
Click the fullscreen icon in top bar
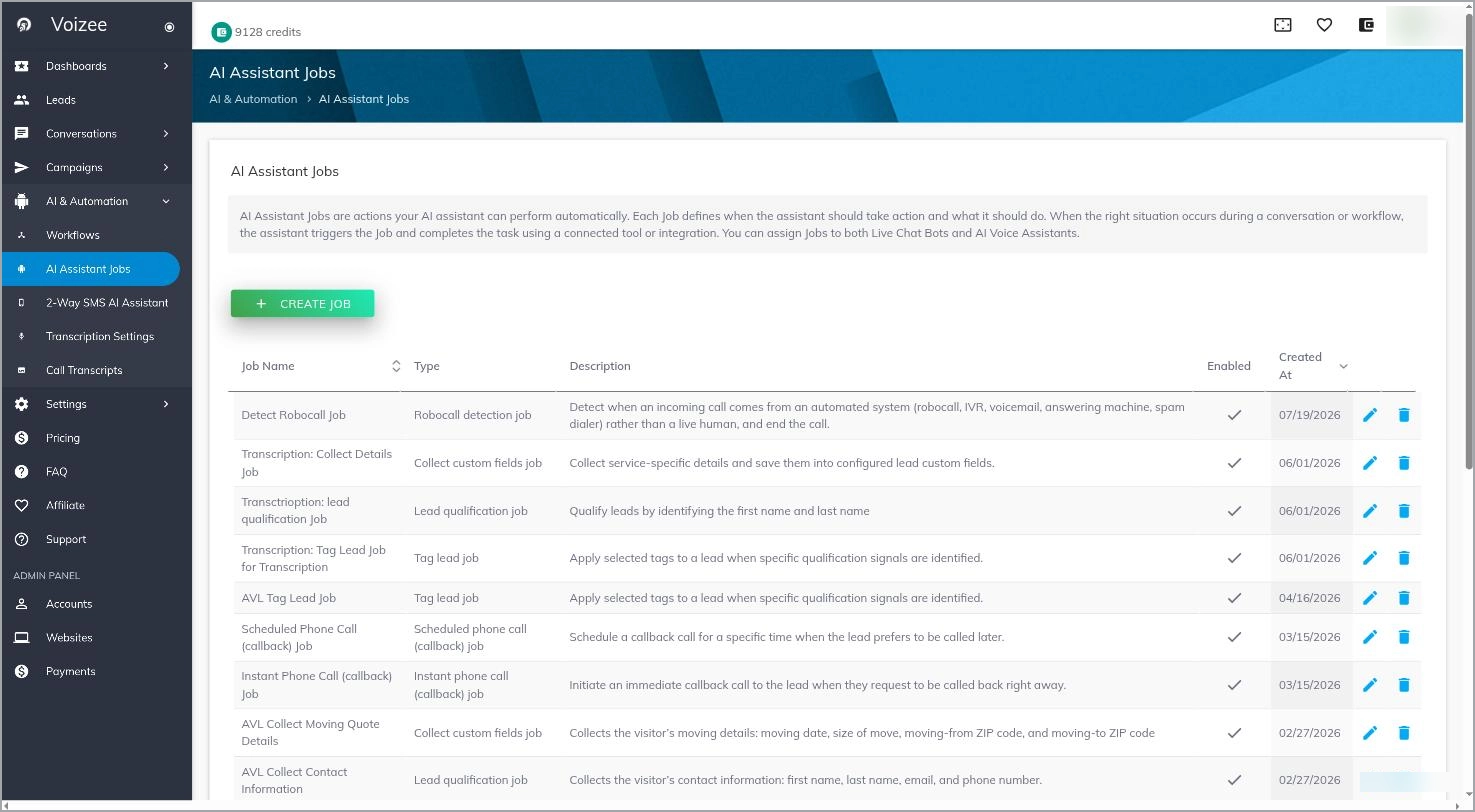(x=1283, y=25)
